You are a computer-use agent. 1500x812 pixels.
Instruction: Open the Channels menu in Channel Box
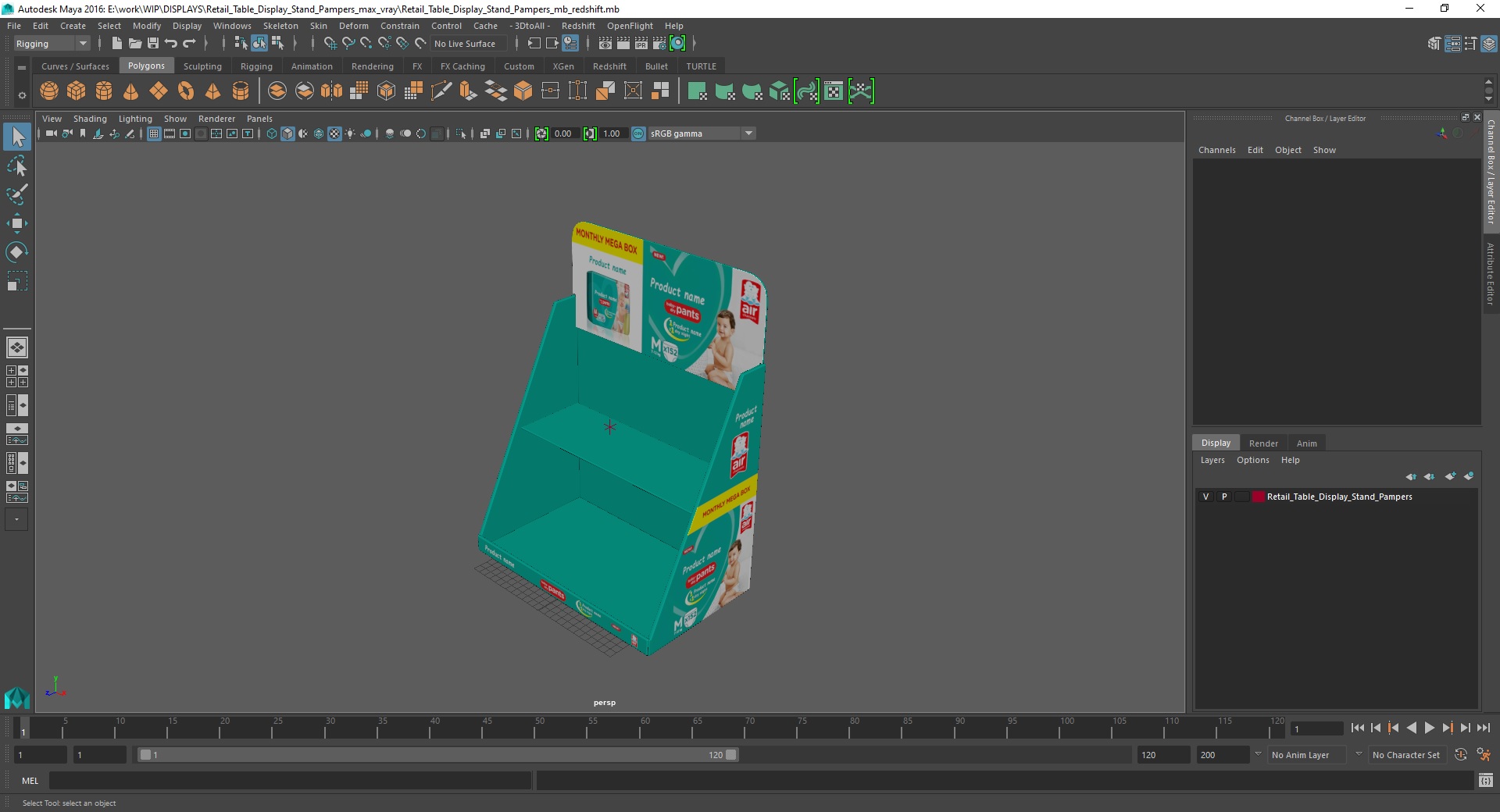(1217, 150)
